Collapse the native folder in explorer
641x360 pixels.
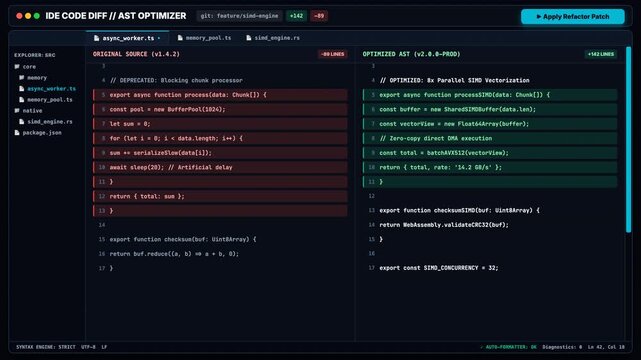coord(28,111)
